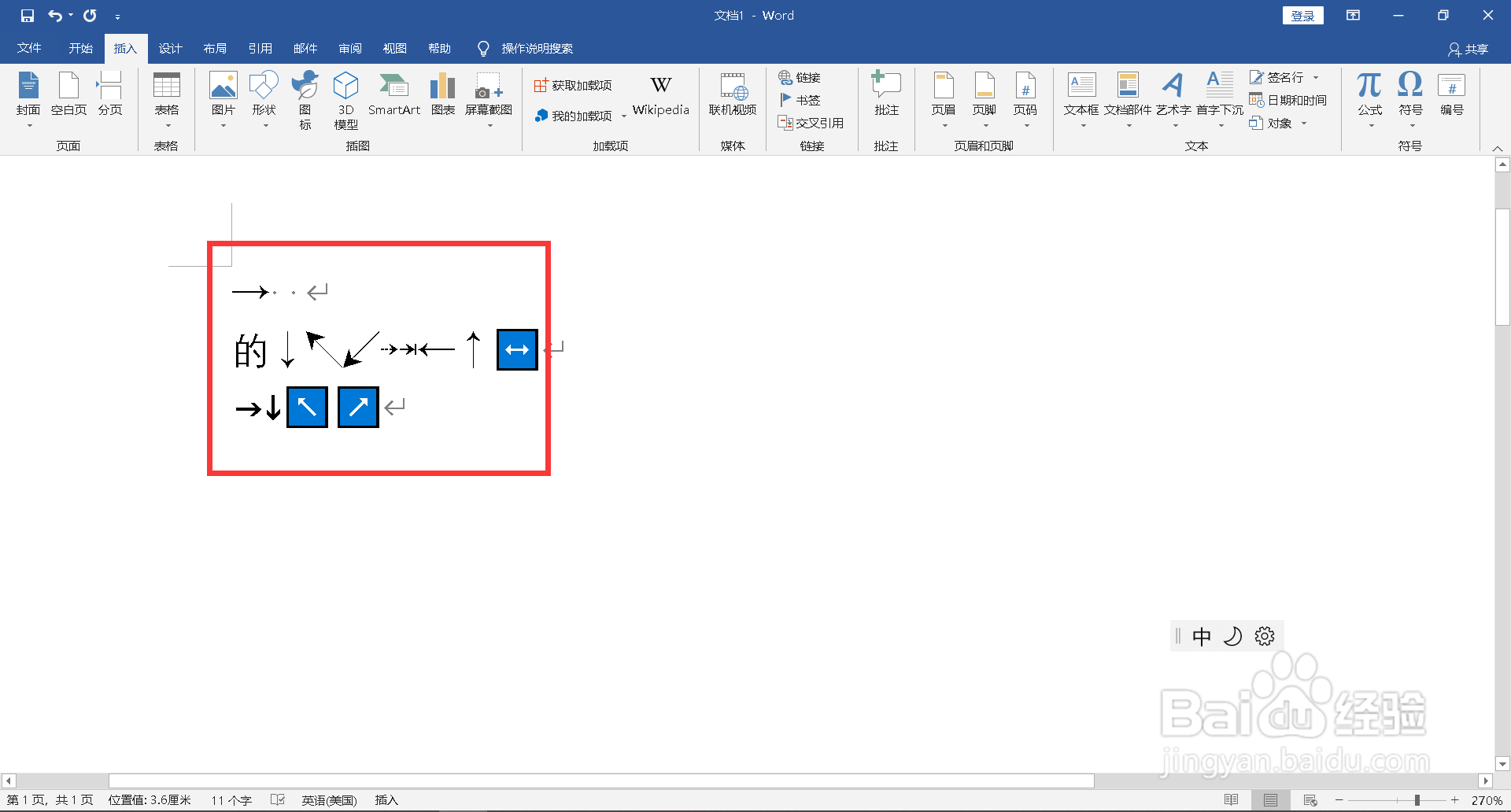Insert Date and Time (日期和时间)

(x=1288, y=100)
